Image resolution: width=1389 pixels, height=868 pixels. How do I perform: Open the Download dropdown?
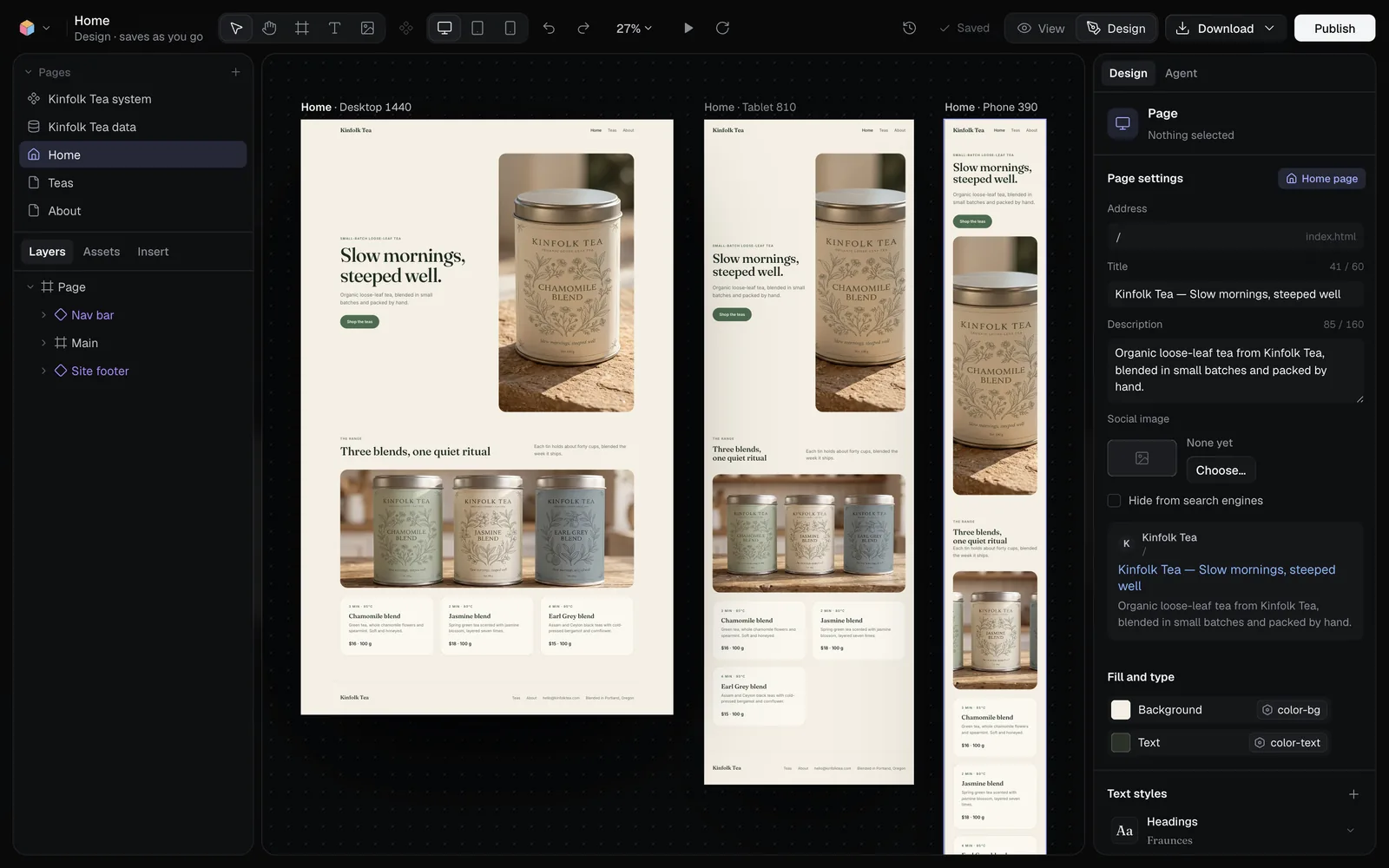click(1226, 28)
